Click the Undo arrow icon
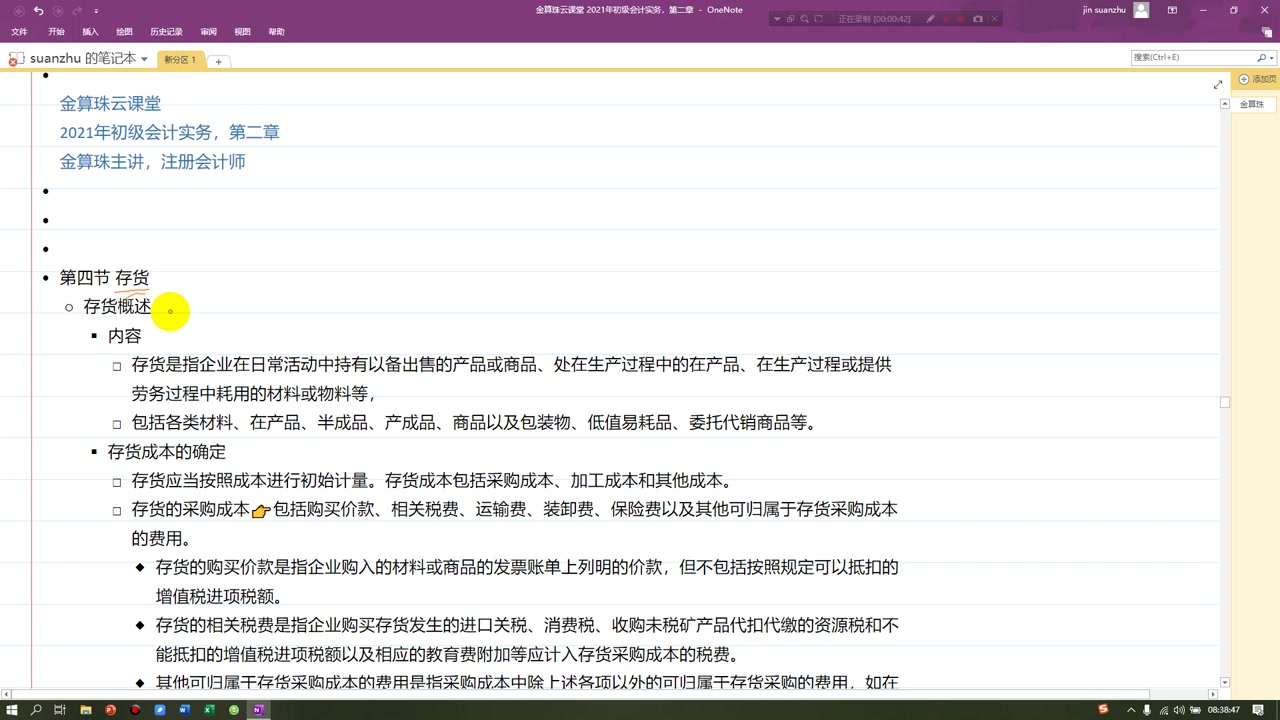The image size is (1280, 720). coord(39,10)
